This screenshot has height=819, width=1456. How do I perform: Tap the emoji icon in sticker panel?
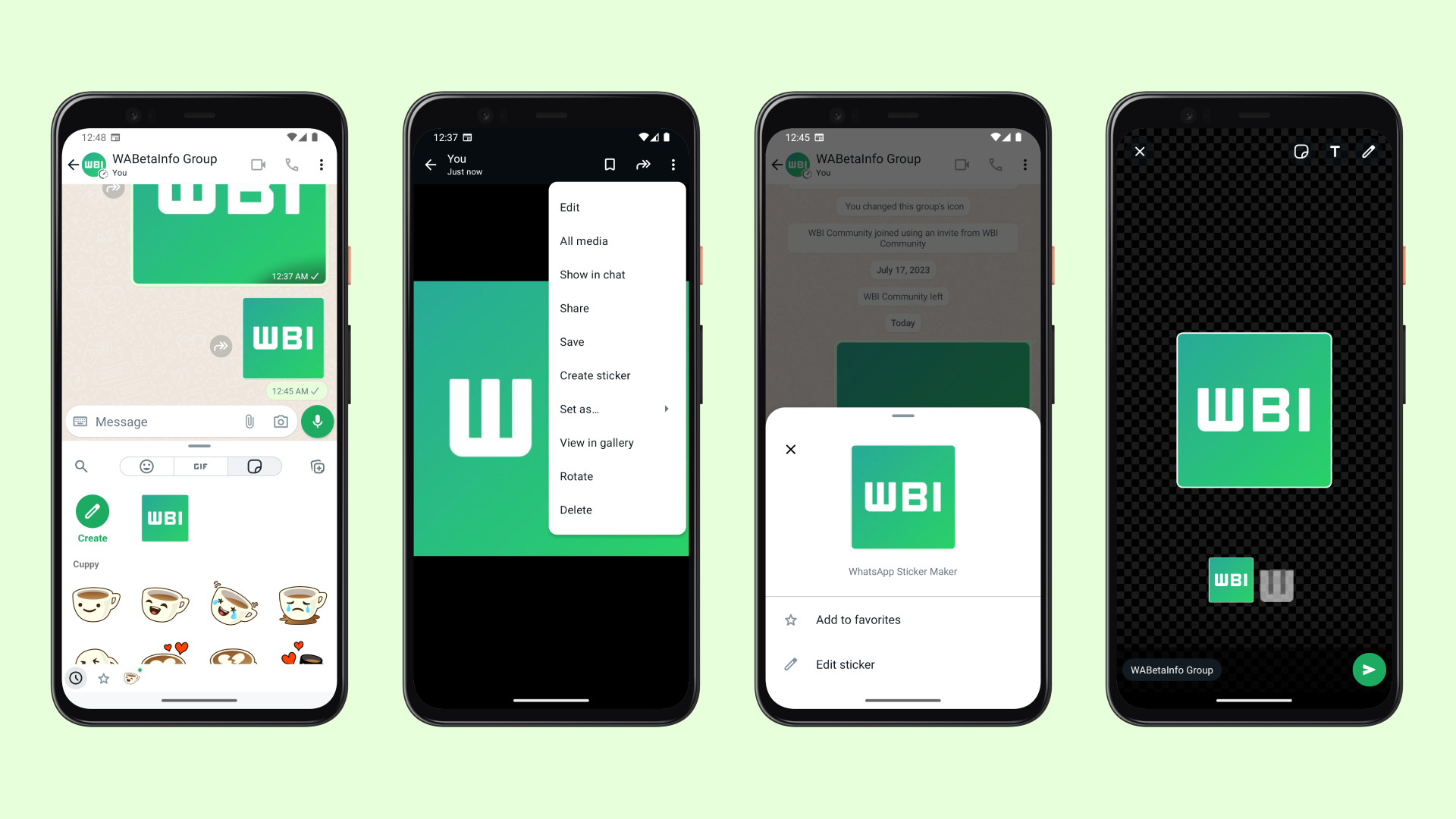pos(147,466)
